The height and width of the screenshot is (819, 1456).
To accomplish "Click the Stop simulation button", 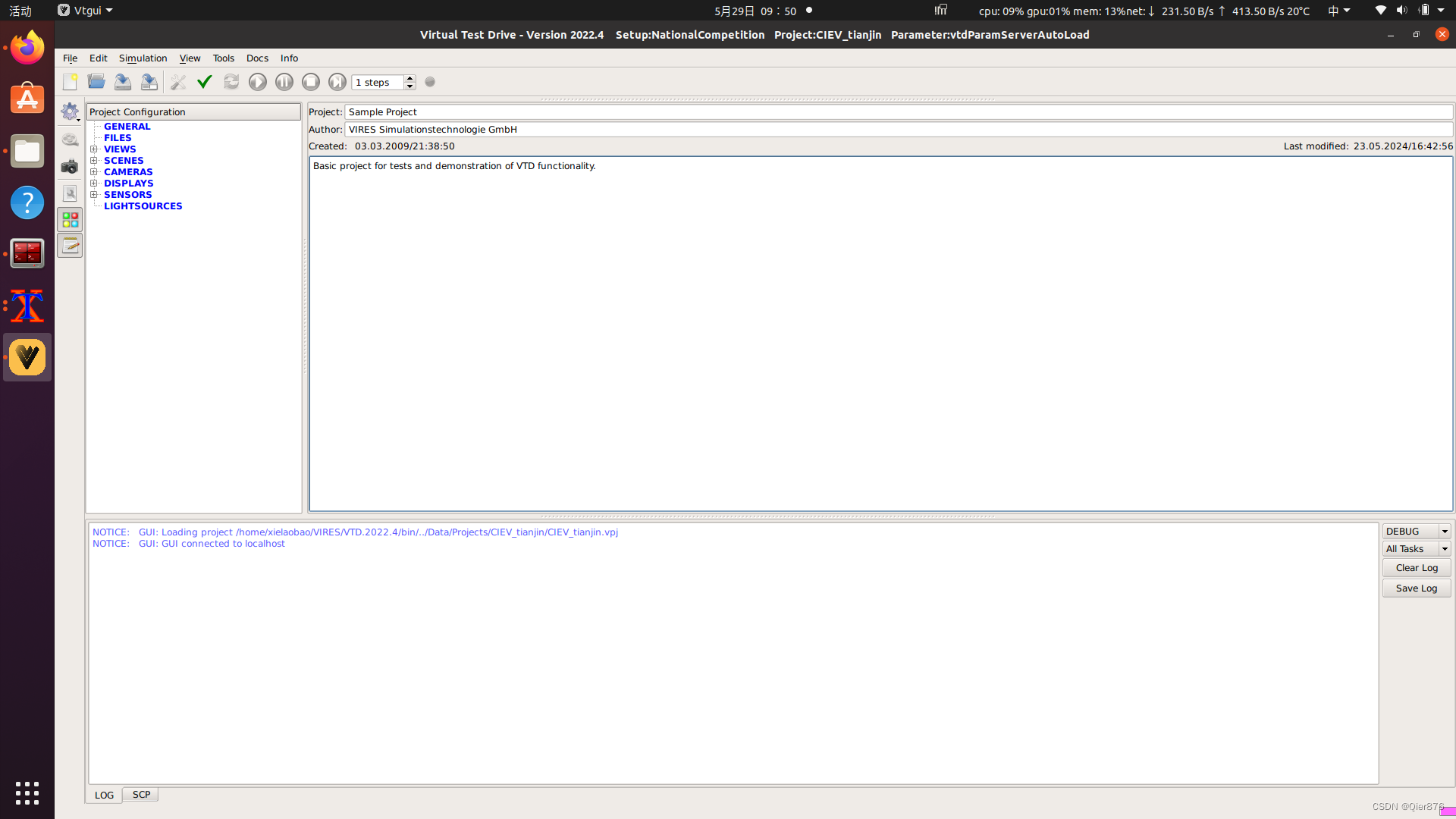I will tap(311, 82).
